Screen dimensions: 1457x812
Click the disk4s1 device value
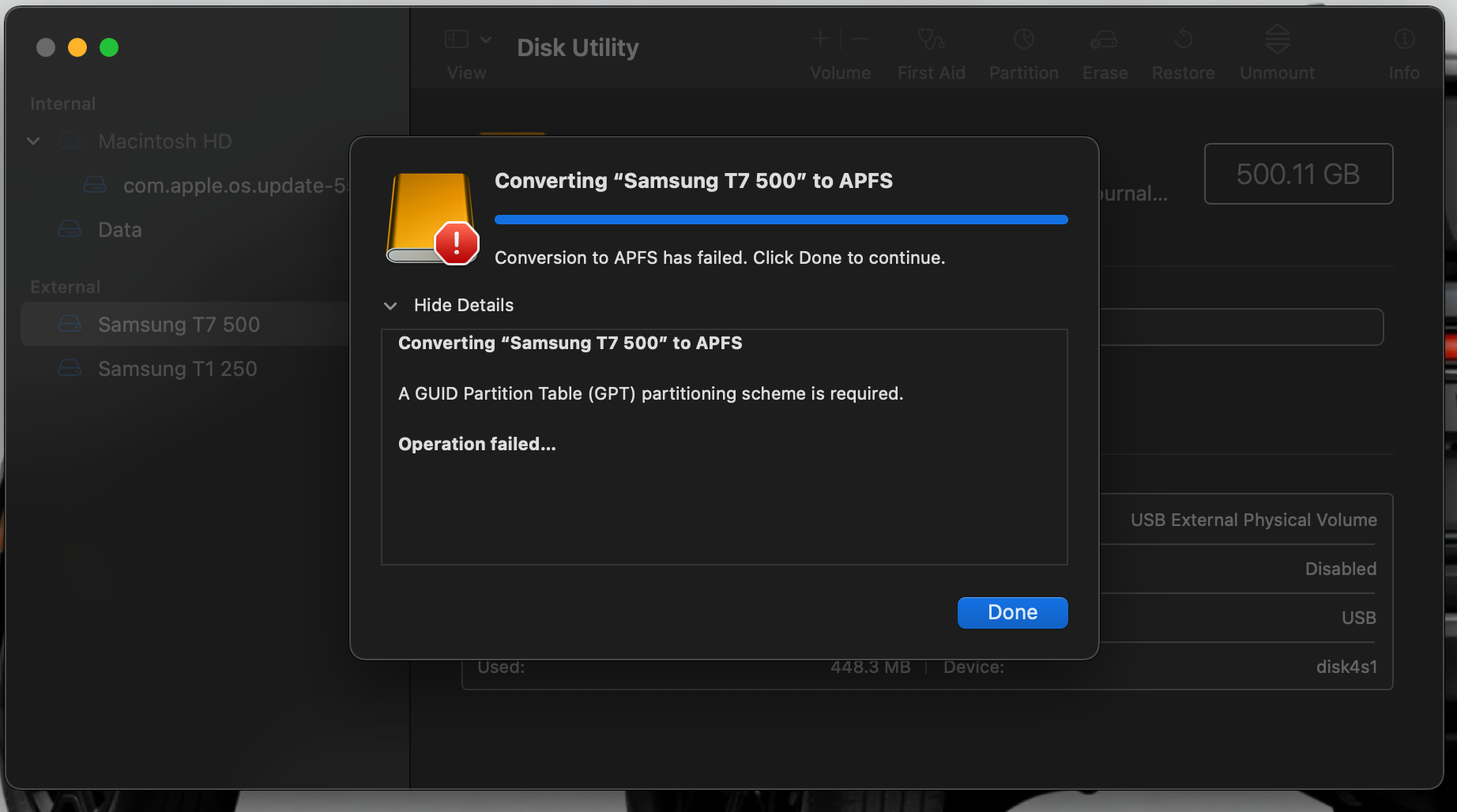coord(1346,667)
